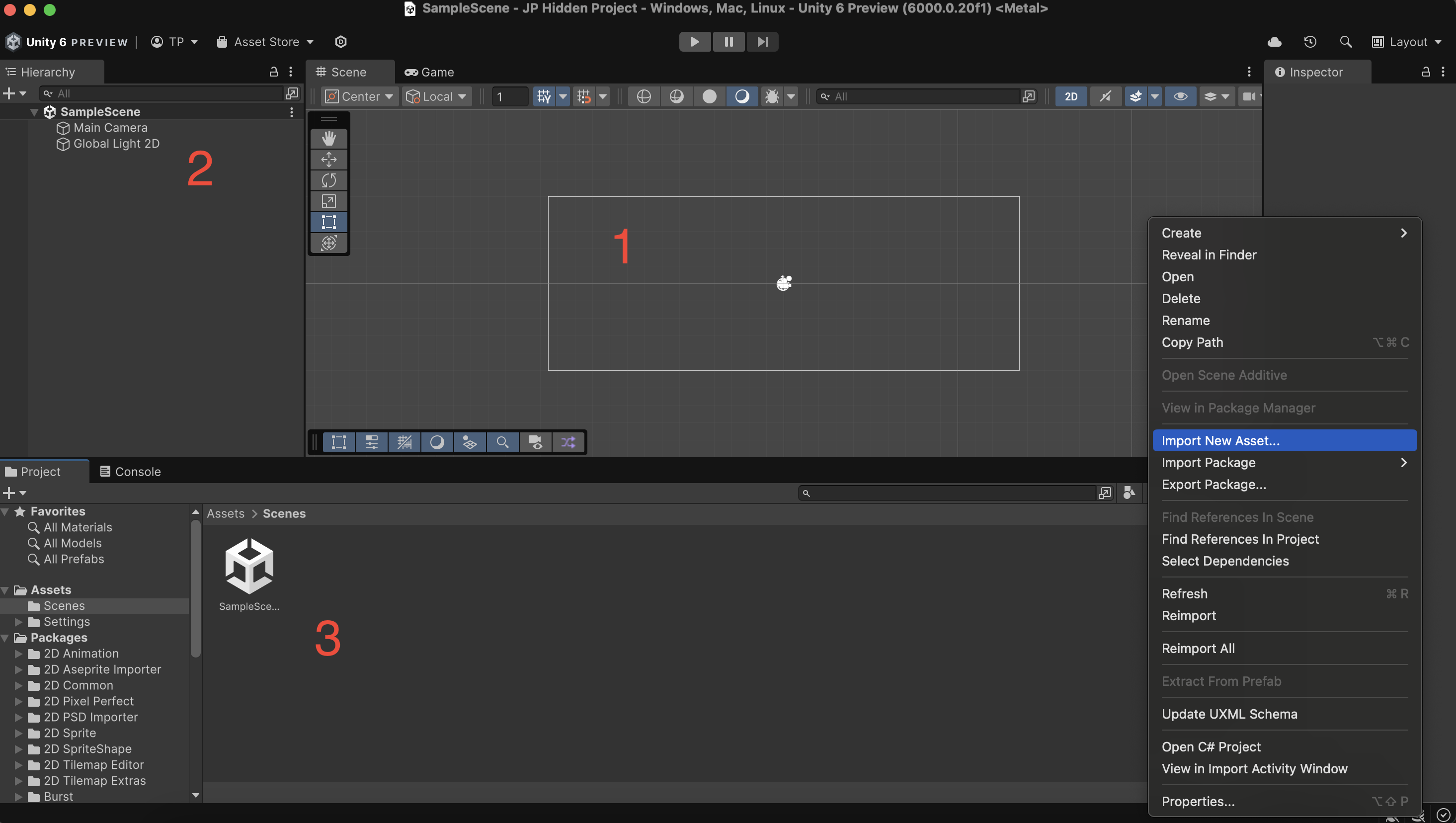Click the grid snap value field showing 1
This screenshot has width=1456, height=823.
(x=509, y=96)
